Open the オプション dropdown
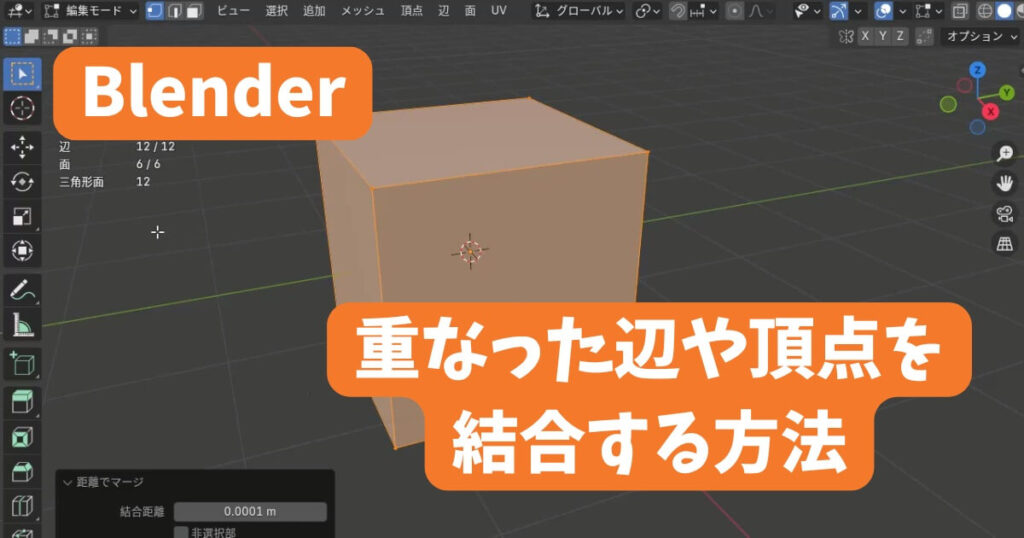This screenshot has width=1024, height=538. [982, 37]
